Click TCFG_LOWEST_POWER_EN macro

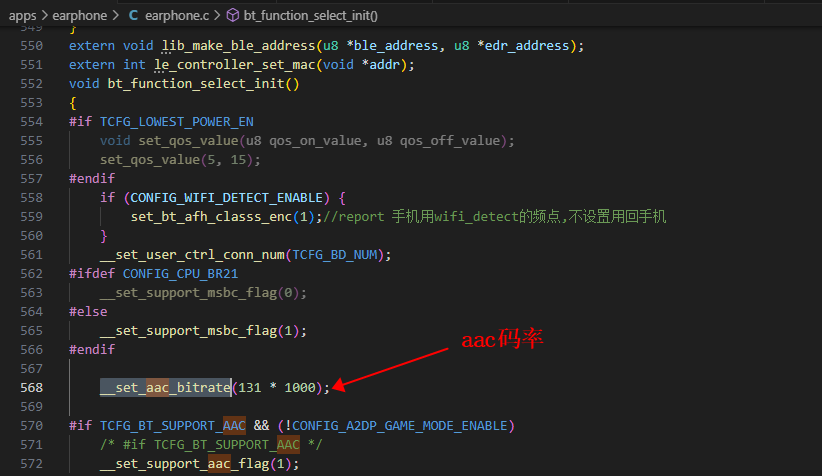[x=177, y=122]
